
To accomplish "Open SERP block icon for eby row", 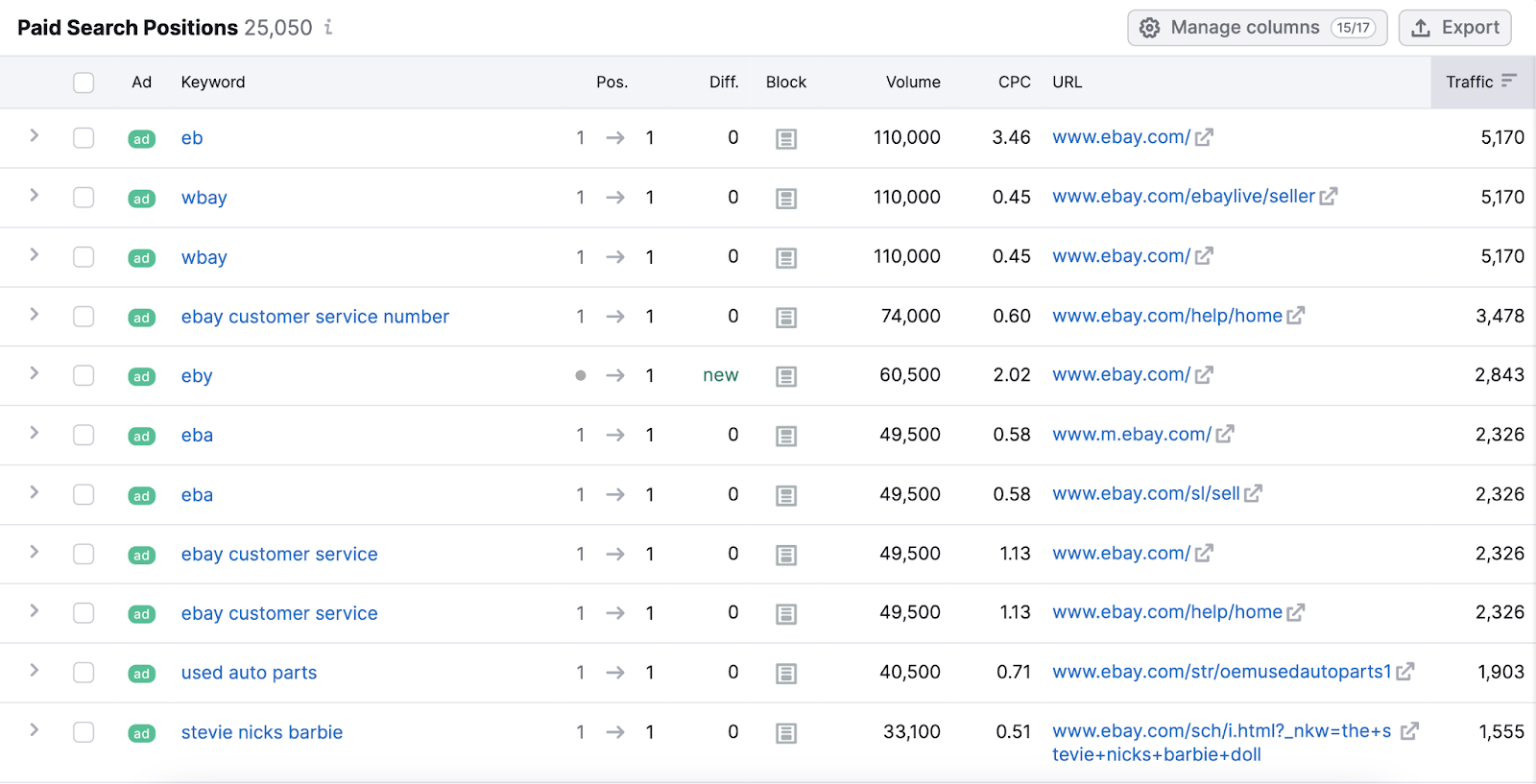I will 786,377.
